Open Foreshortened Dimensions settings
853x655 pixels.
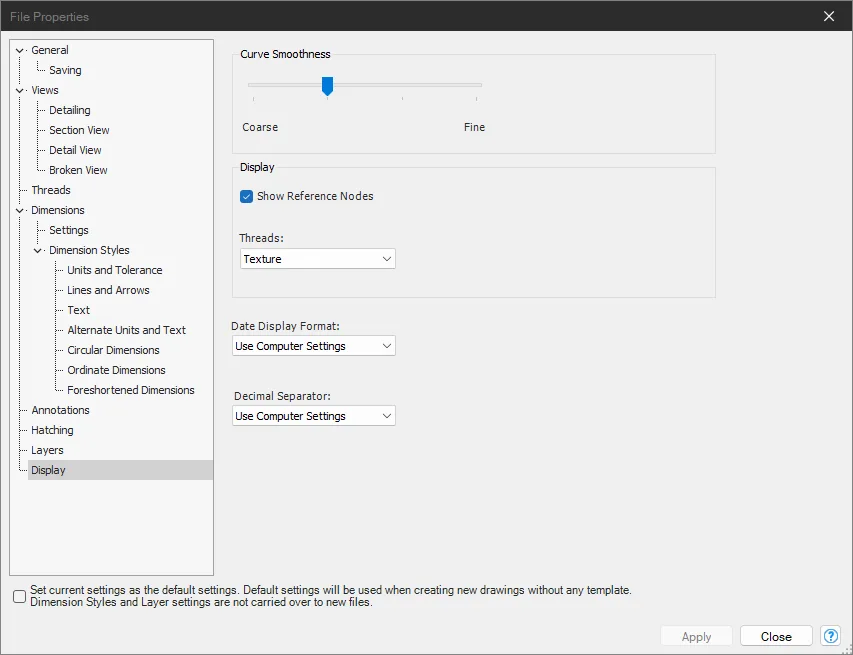tap(131, 390)
